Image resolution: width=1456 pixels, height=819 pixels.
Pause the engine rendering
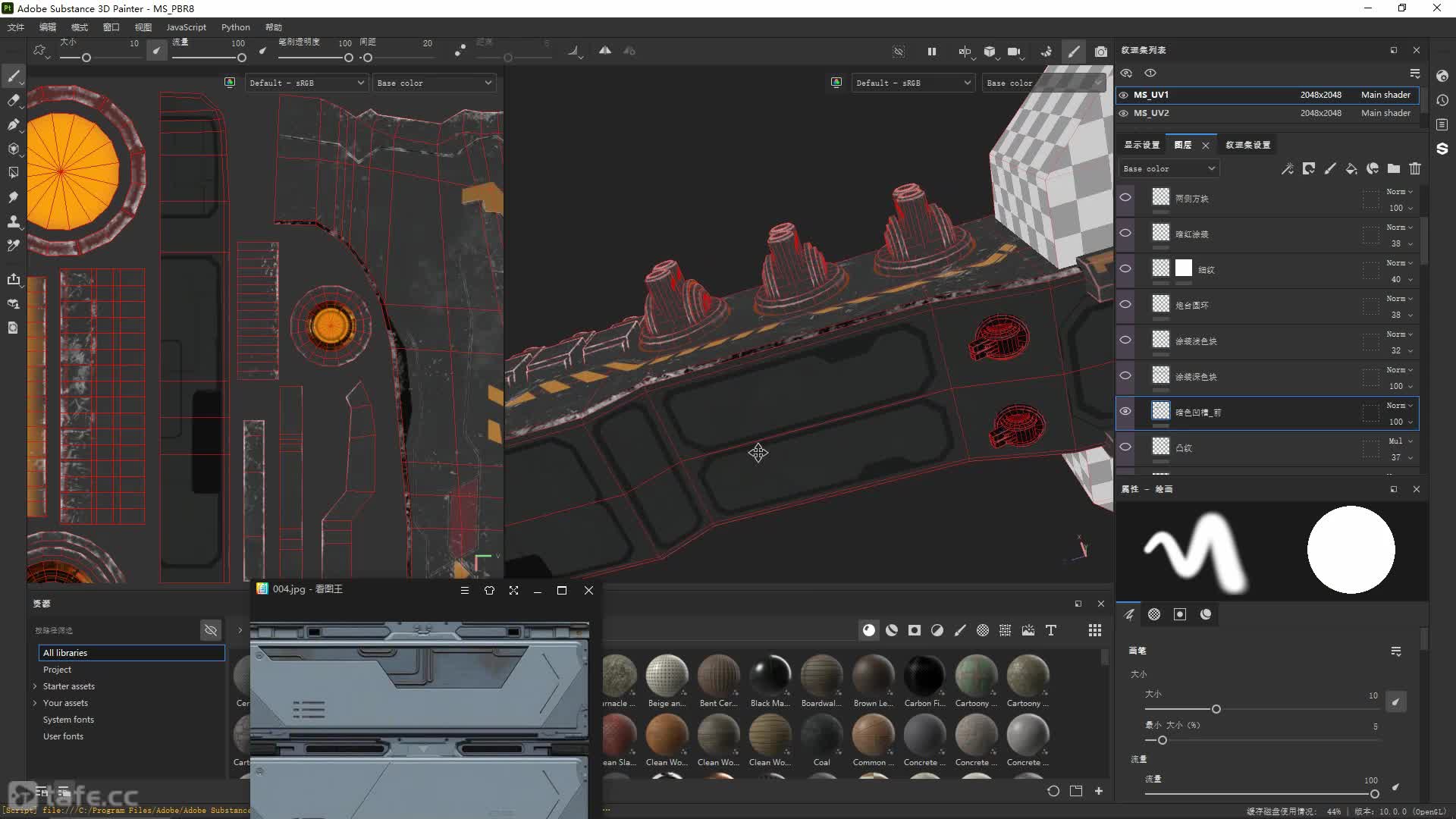coord(931,52)
